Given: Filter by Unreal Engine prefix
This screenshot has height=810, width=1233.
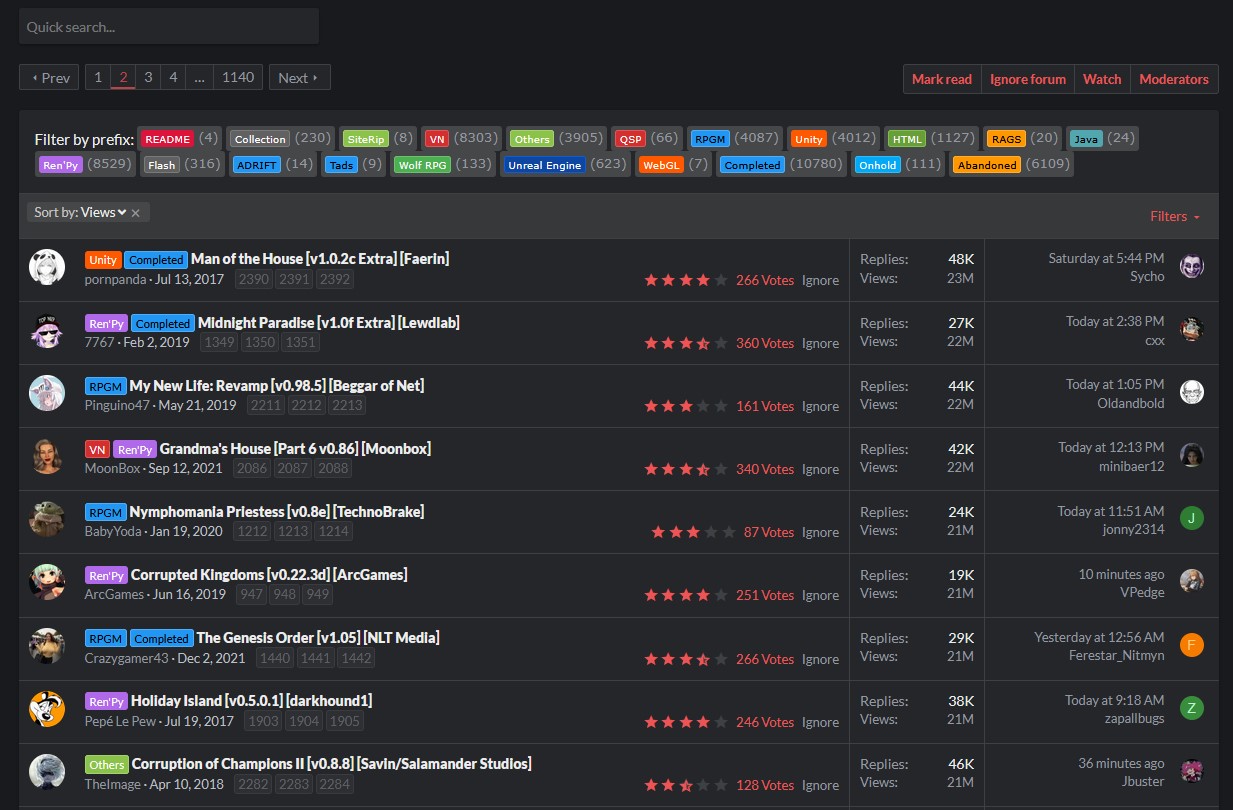Looking at the screenshot, I should click(x=544, y=165).
